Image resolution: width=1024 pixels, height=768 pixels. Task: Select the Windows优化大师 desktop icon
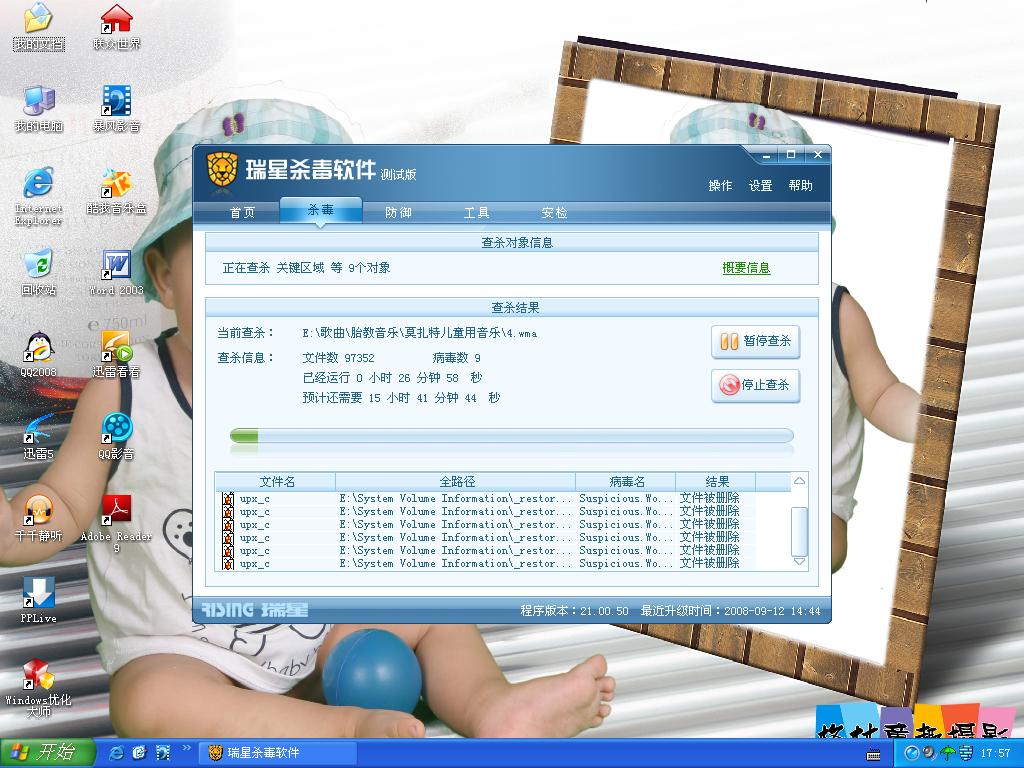tap(39, 688)
